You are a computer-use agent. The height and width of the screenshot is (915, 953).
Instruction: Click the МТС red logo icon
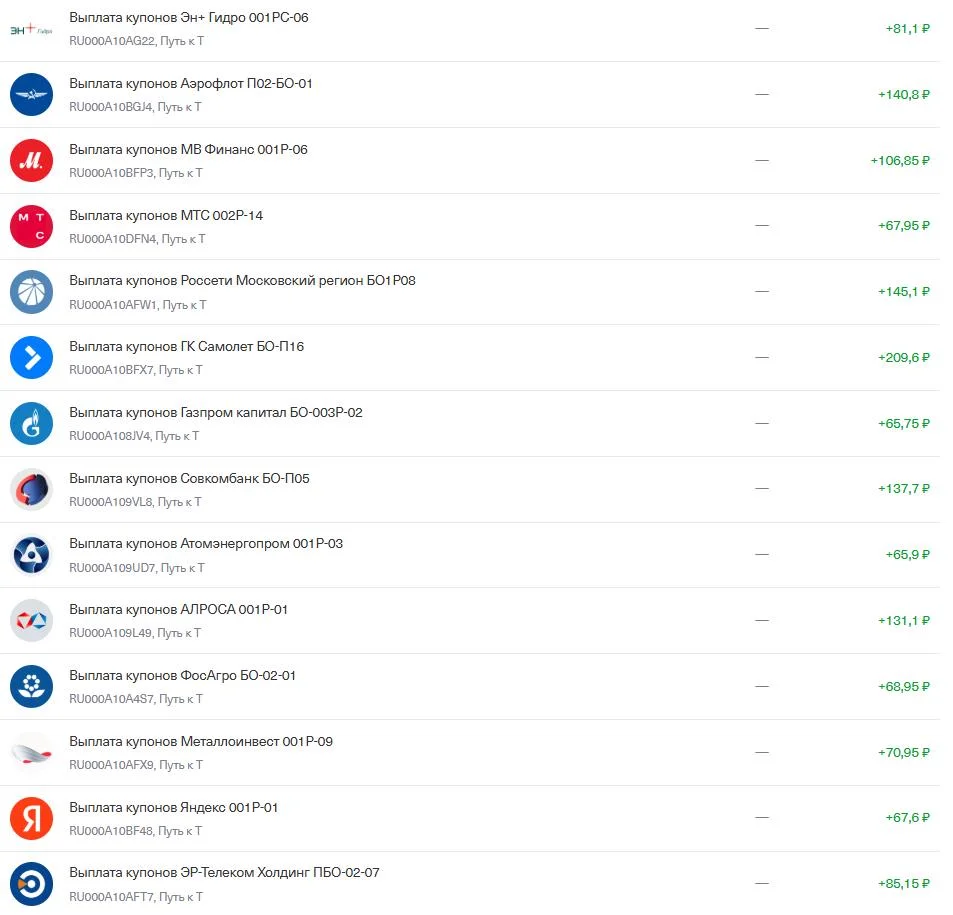[x=32, y=226]
